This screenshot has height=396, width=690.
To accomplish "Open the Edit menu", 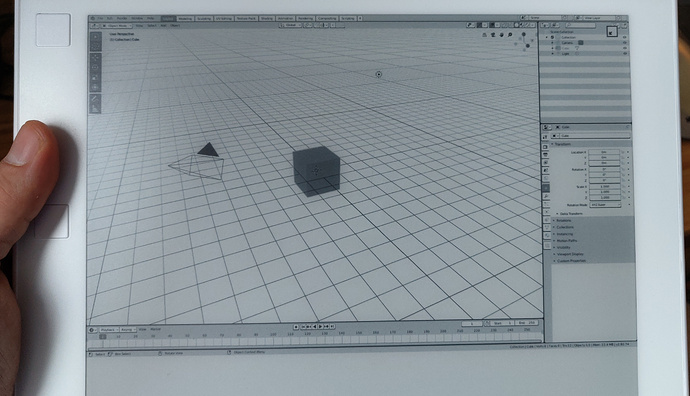I will pos(109,18).
